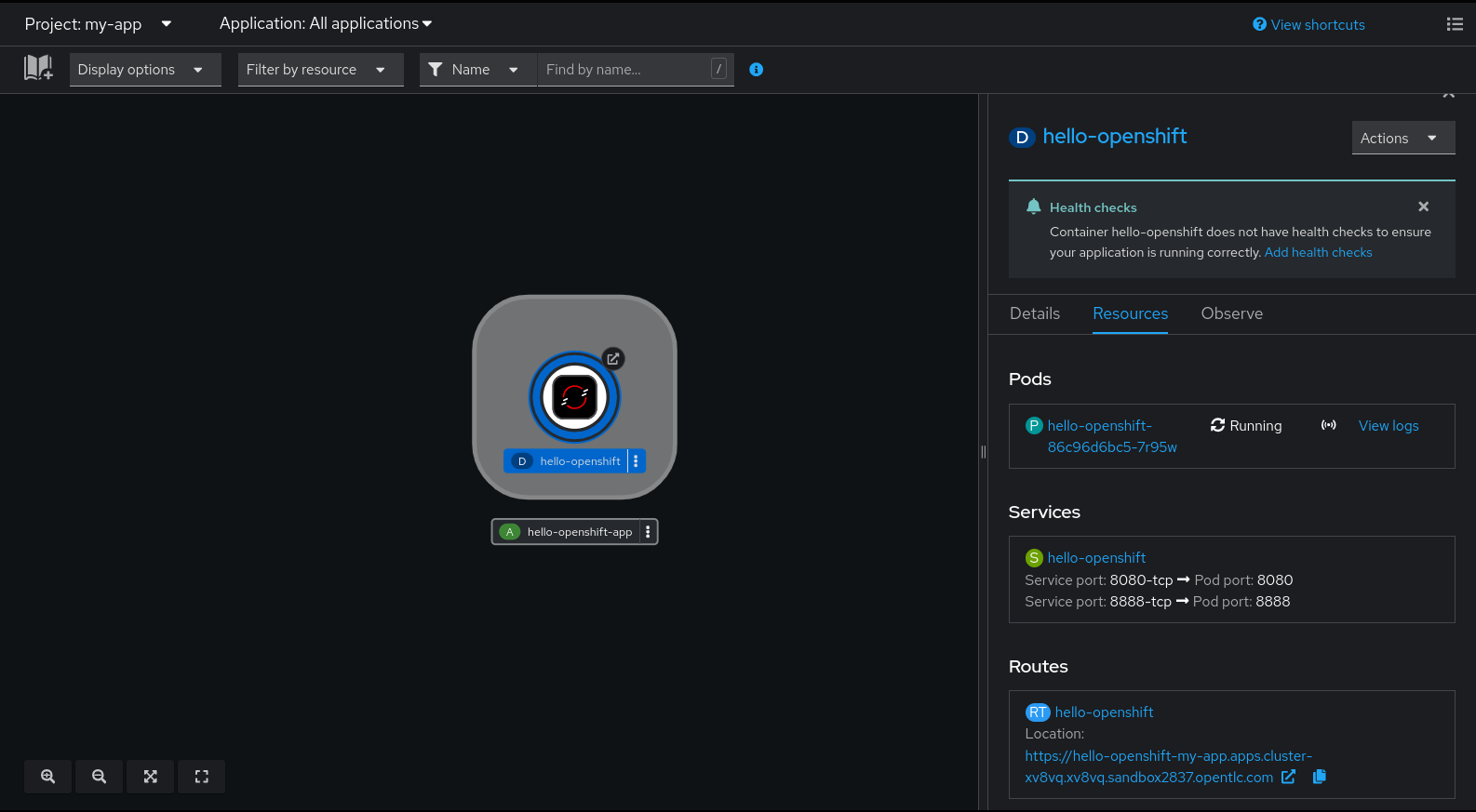Image resolution: width=1476 pixels, height=812 pixels.
Task: Open the add-to-project catalog book icon
Action: (x=38, y=68)
